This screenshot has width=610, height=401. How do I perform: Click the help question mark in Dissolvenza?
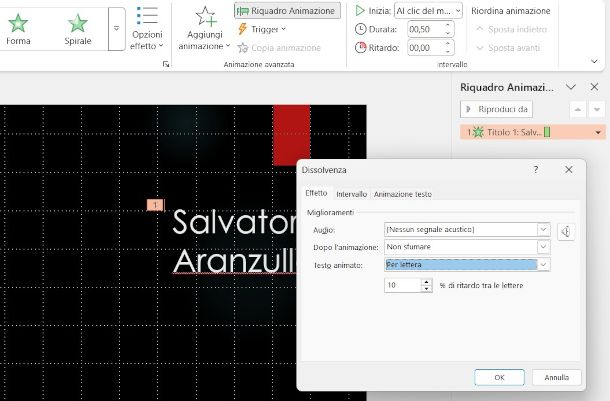(536, 170)
